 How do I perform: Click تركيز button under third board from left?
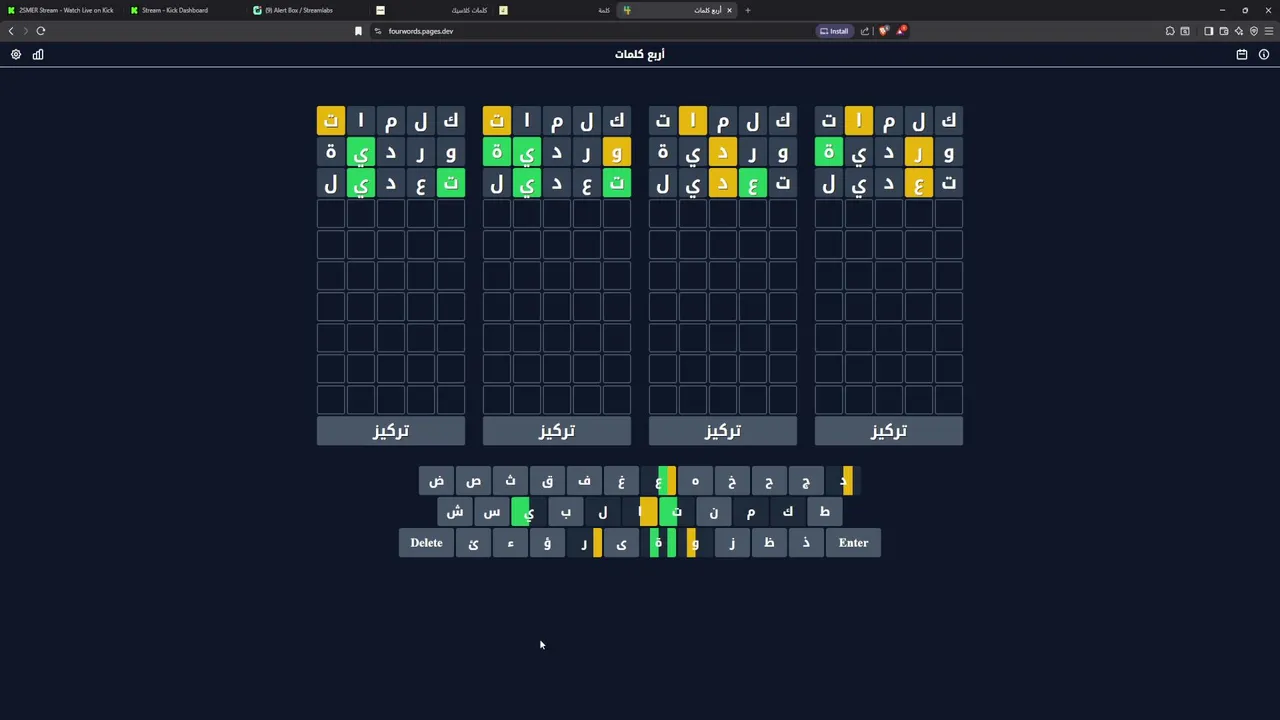click(x=723, y=431)
